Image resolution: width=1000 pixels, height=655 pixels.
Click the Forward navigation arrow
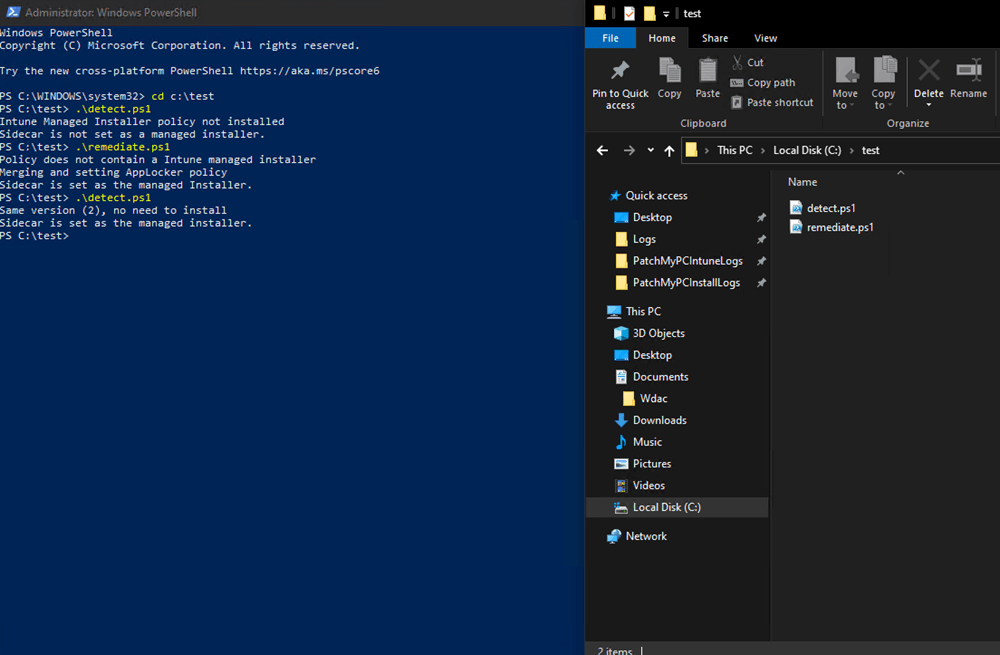point(629,151)
